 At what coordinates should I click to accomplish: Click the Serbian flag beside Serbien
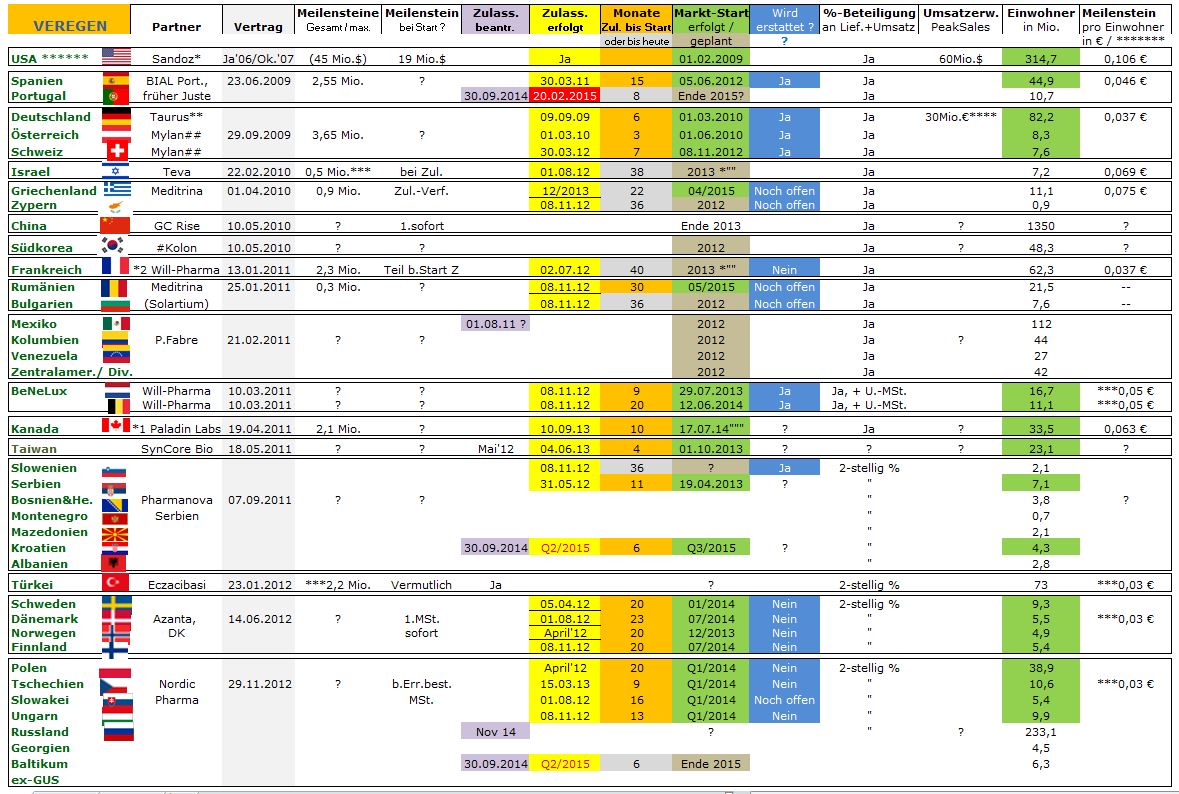[114, 488]
